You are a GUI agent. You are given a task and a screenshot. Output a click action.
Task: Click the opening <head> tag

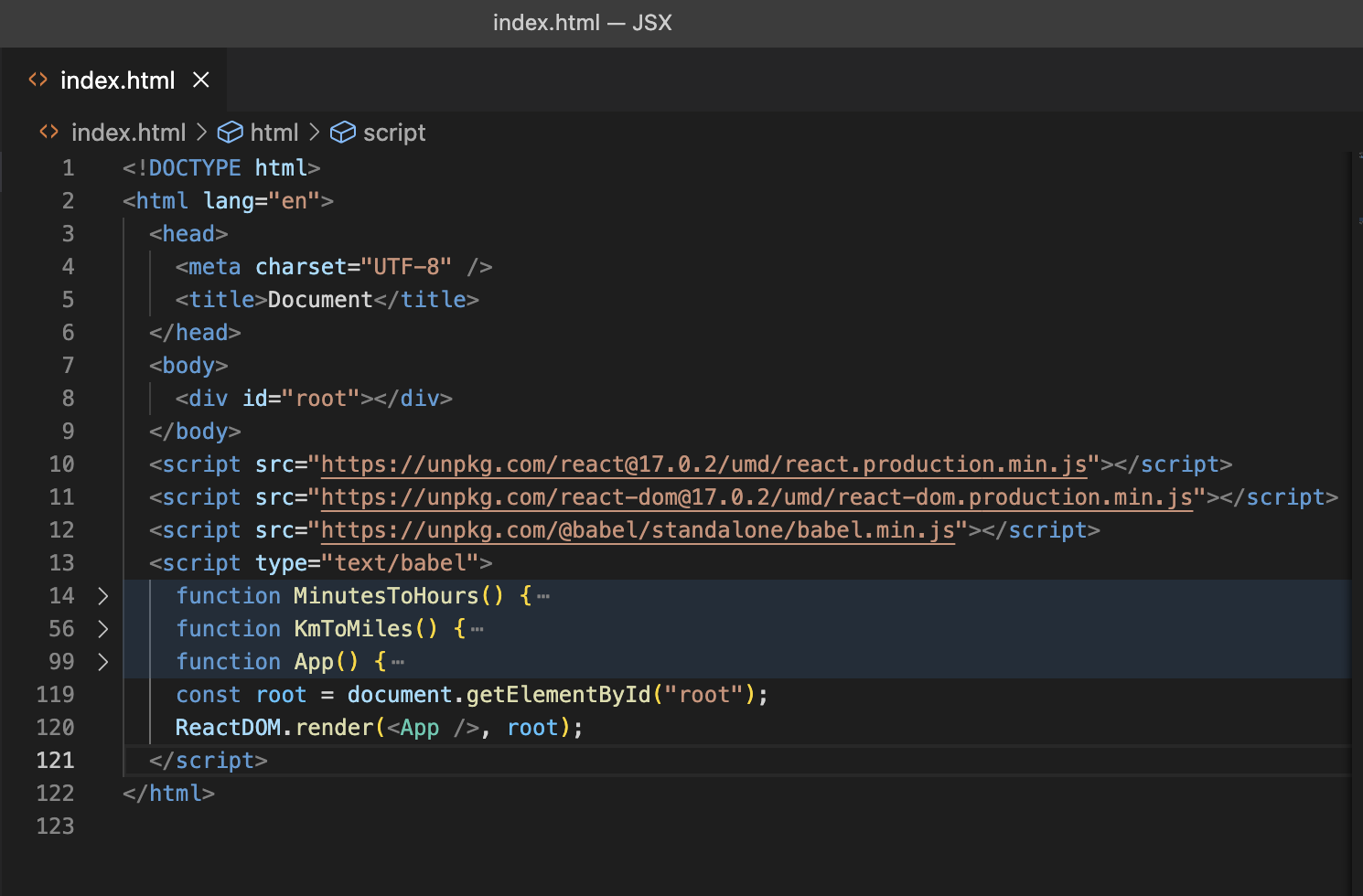click(x=188, y=234)
